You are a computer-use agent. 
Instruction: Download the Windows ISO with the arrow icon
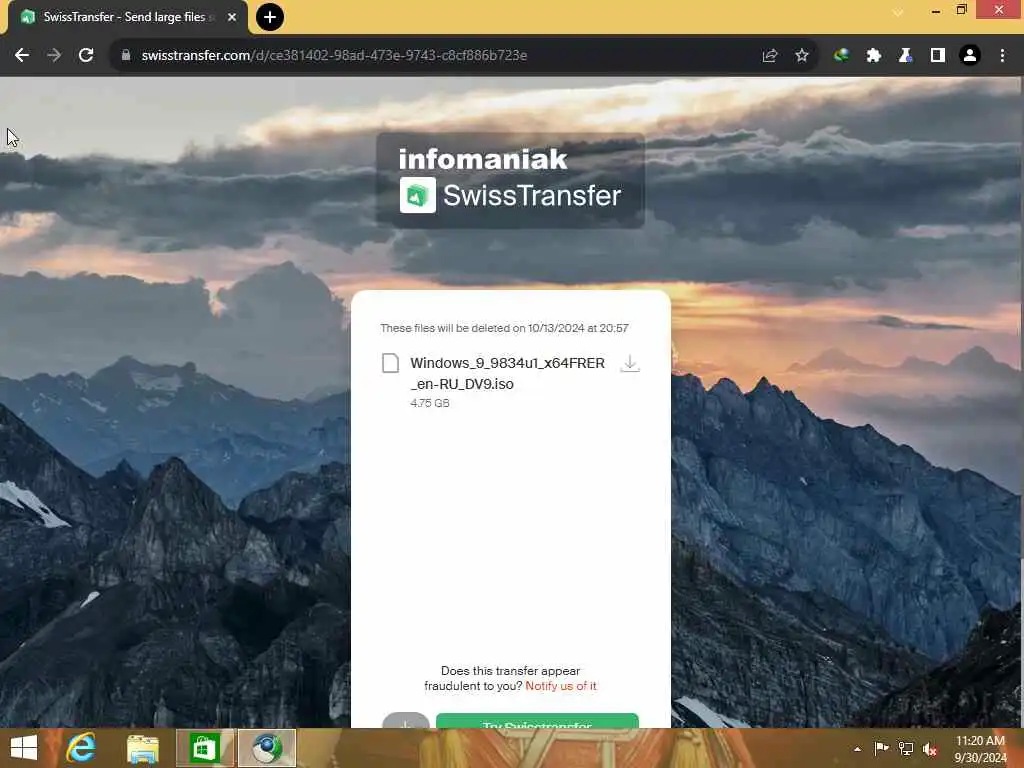coord(630,364)
